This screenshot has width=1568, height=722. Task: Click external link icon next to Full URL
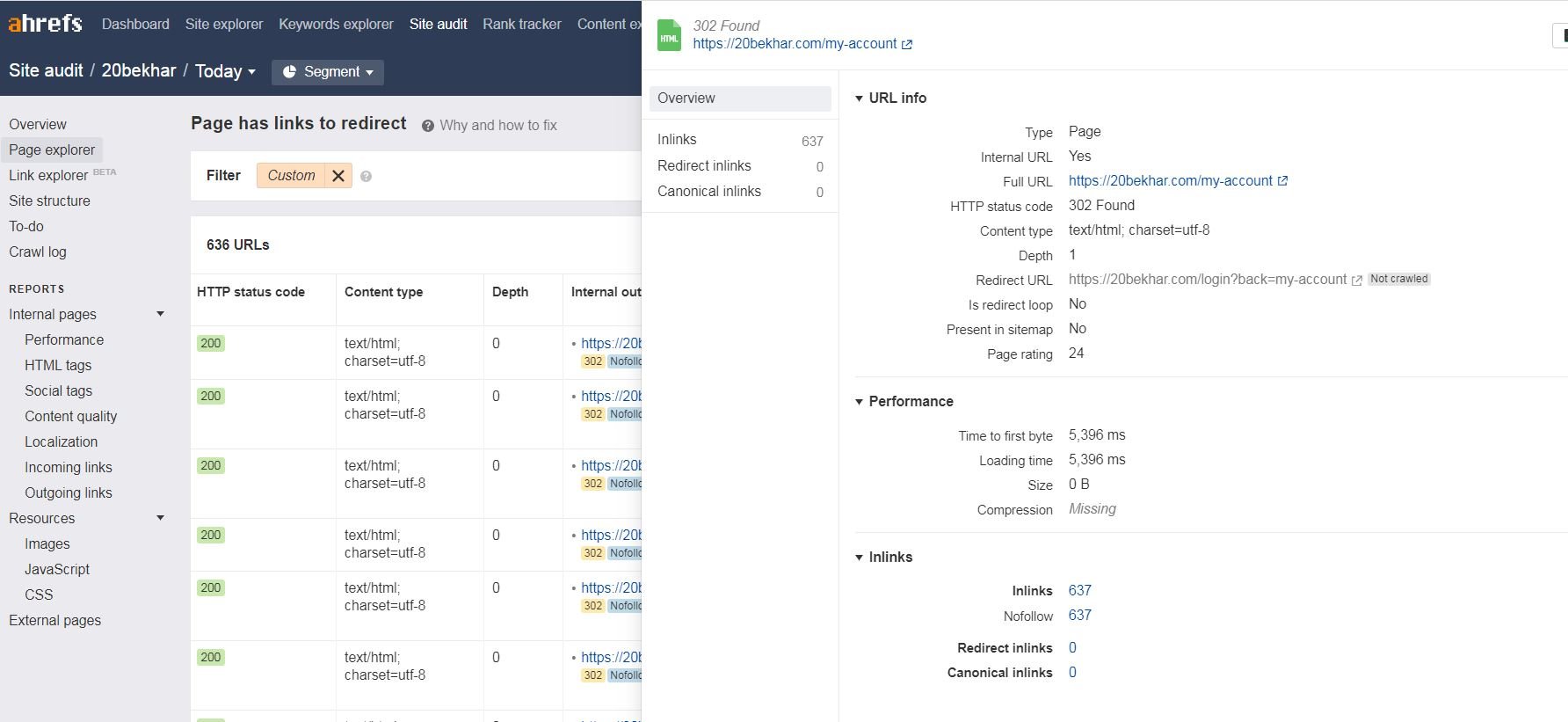(x=1283, y=181)
